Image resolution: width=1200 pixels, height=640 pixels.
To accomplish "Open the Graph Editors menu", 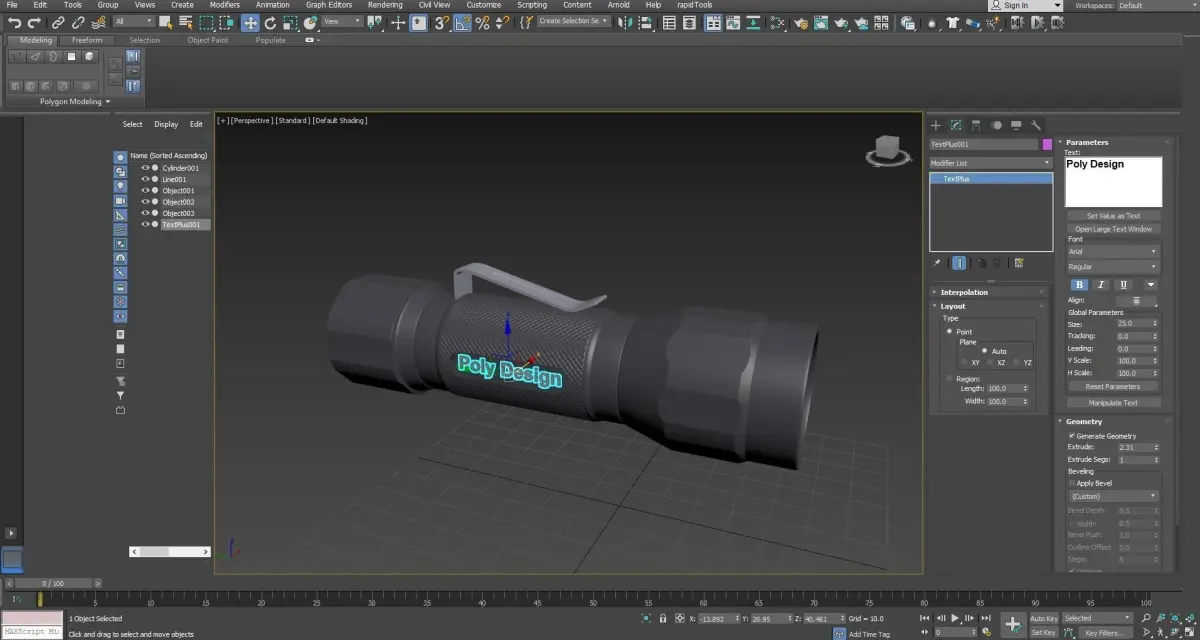I will coord(329,5).
